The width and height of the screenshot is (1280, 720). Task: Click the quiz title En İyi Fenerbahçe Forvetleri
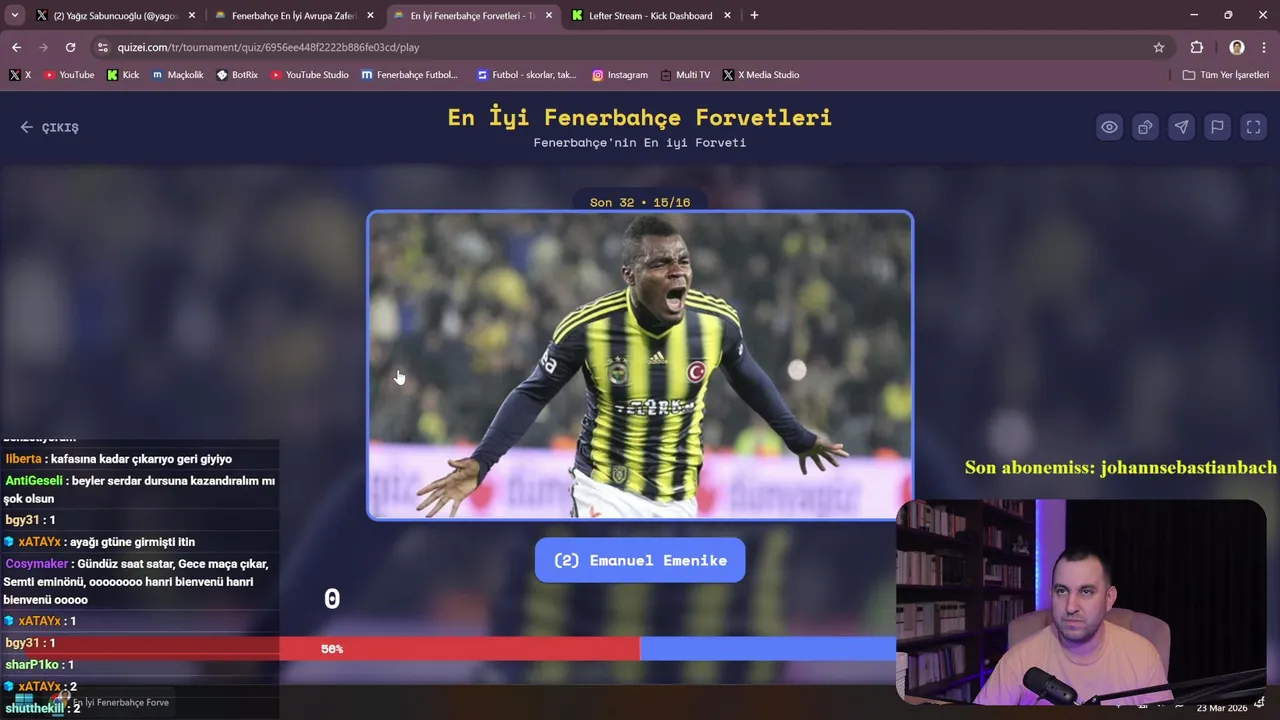coord(640,117)
